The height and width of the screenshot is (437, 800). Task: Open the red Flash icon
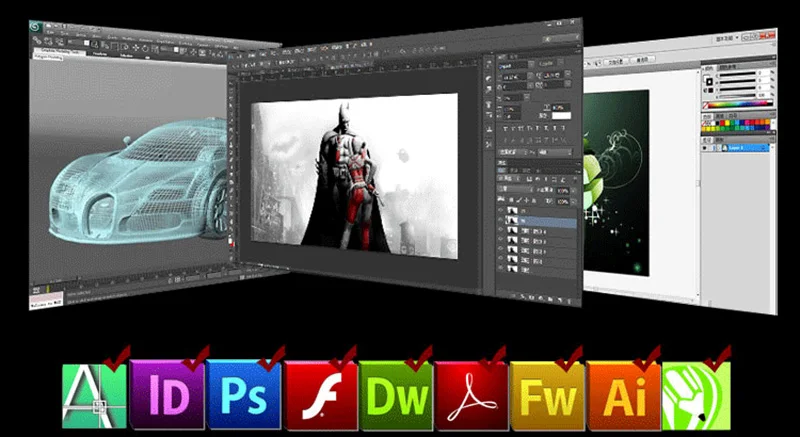pos(321,396)
